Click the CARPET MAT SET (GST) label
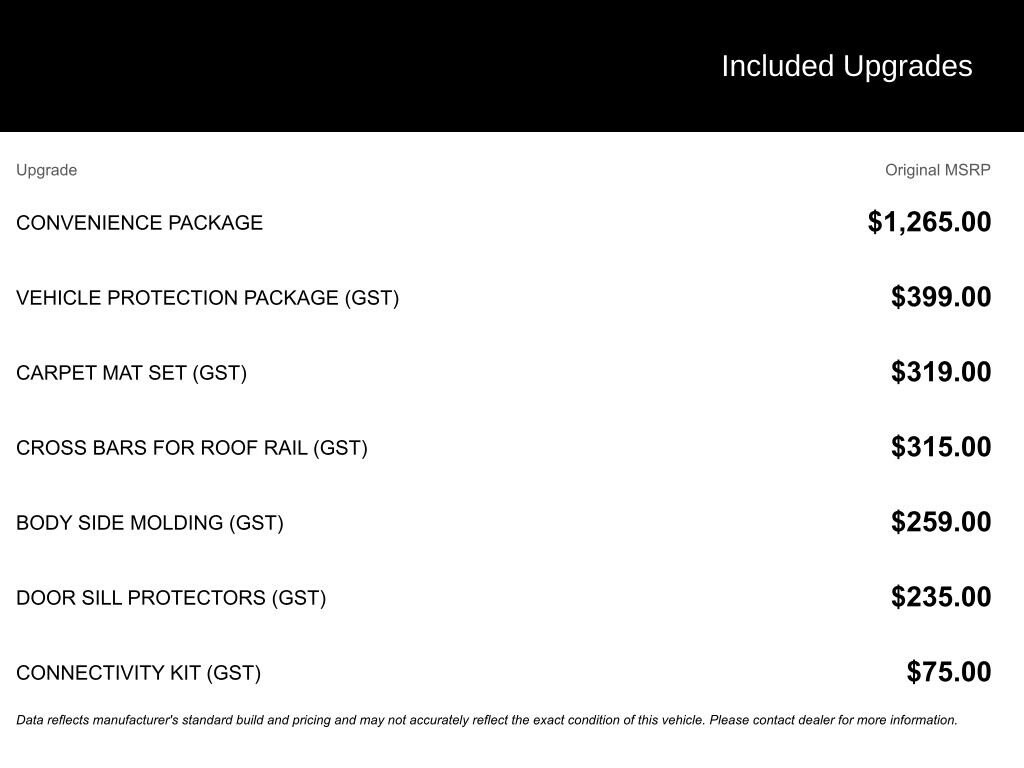Viewport: 1024px width, 768px height. tap(131, 373)
